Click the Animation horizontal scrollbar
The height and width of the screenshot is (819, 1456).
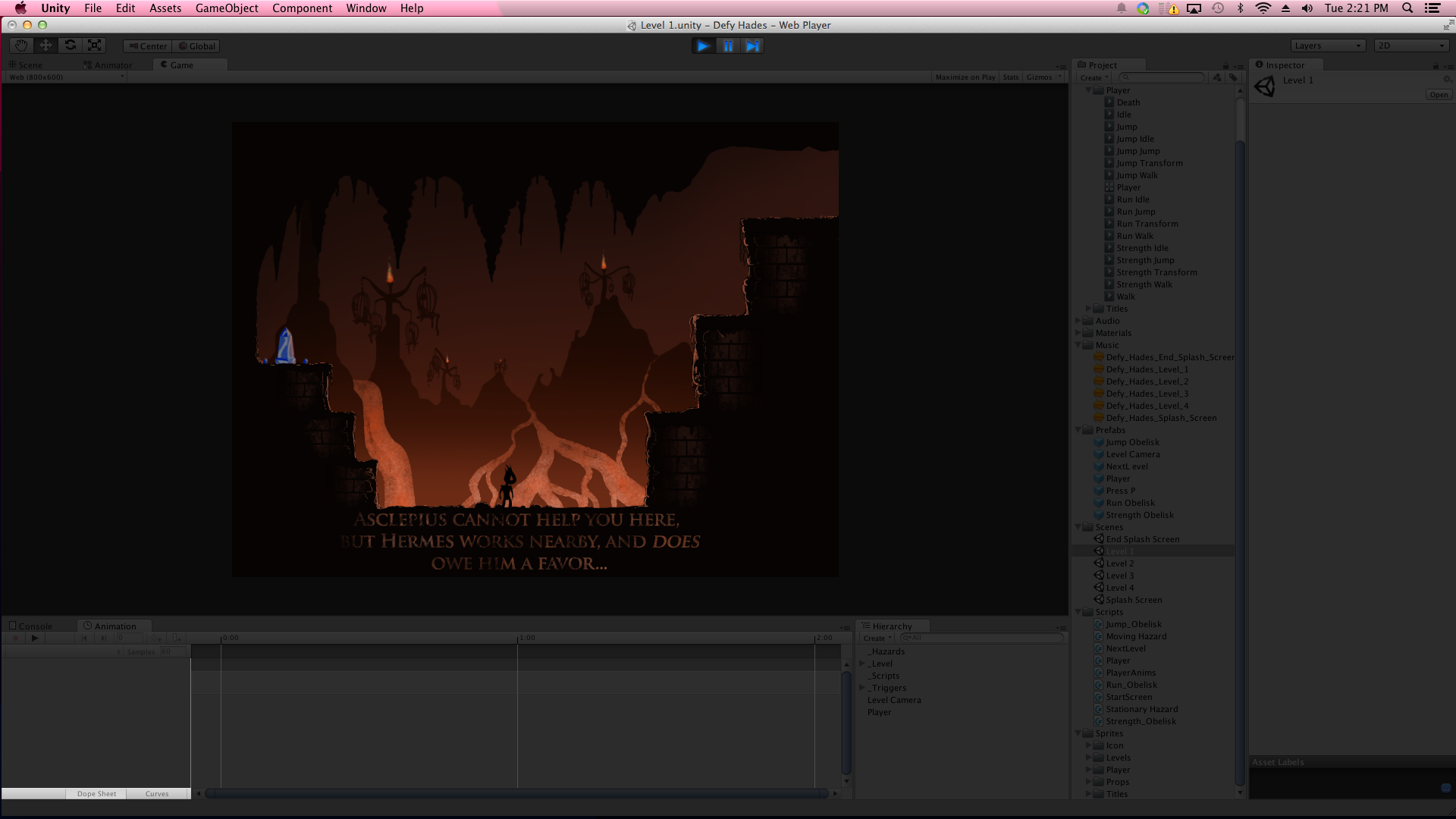(516, 794)
